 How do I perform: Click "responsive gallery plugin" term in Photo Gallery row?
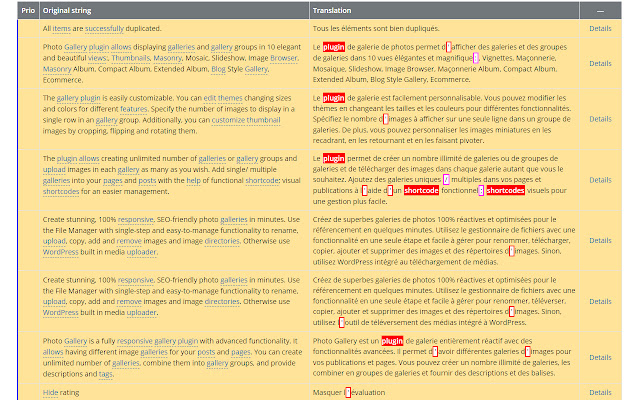(x=158, y=341)
